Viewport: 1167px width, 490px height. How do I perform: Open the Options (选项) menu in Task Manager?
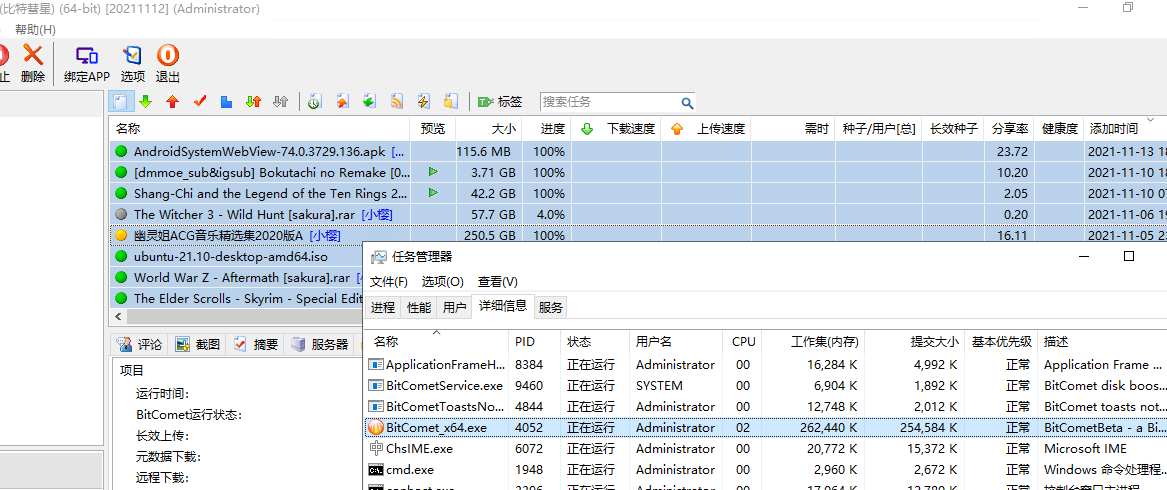[442, 282]
